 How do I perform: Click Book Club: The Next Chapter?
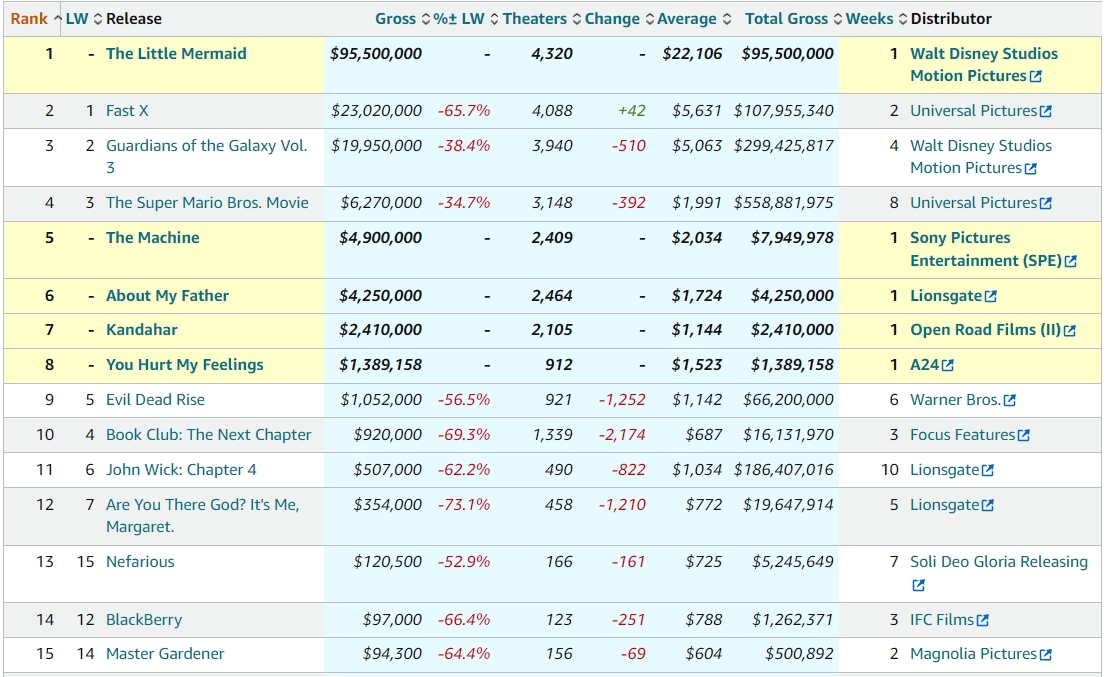click(x=208, y=435)
